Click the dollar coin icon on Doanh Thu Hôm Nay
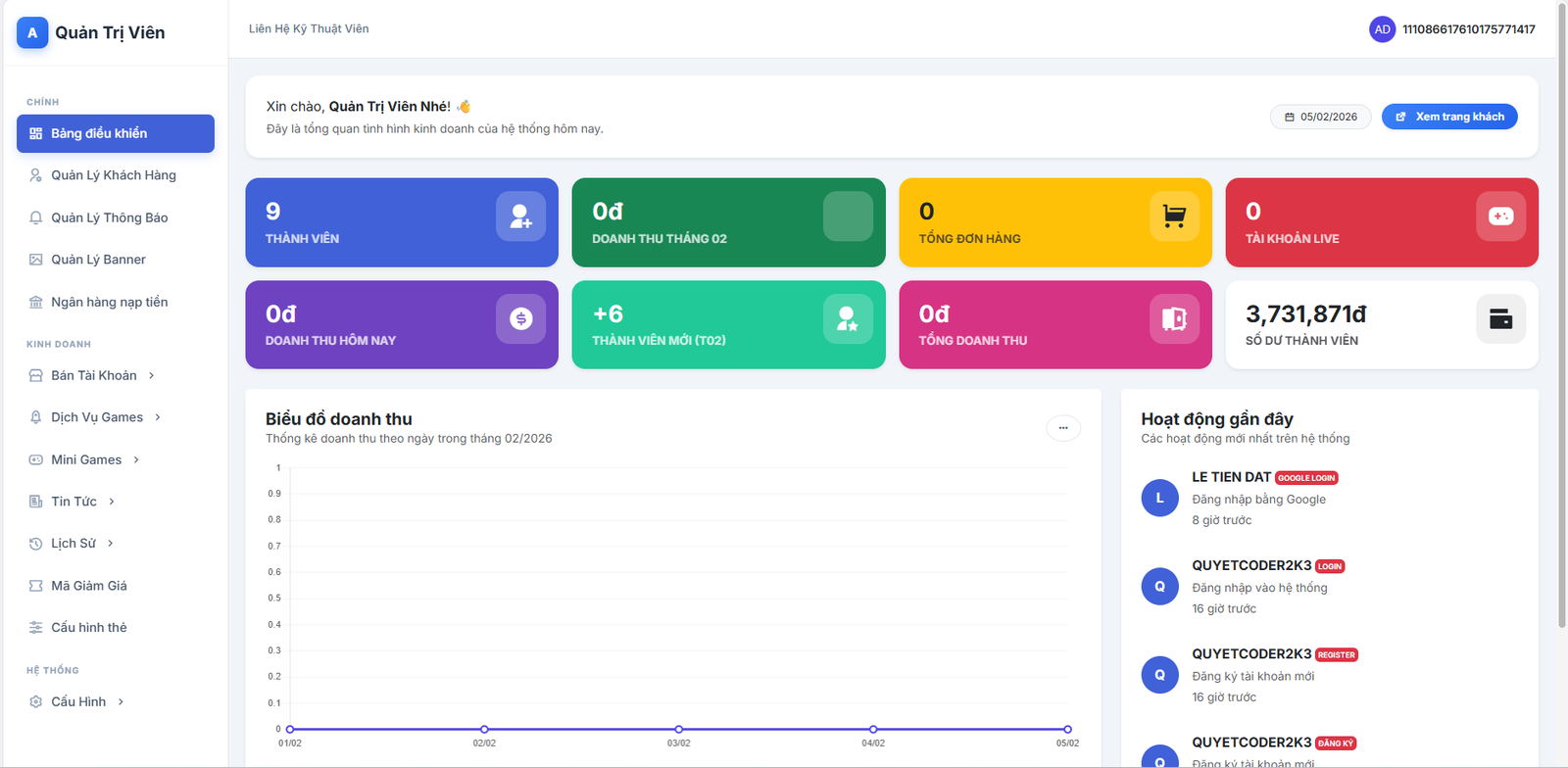Viewport: 1568px width, 768px height. click(520, 318)
